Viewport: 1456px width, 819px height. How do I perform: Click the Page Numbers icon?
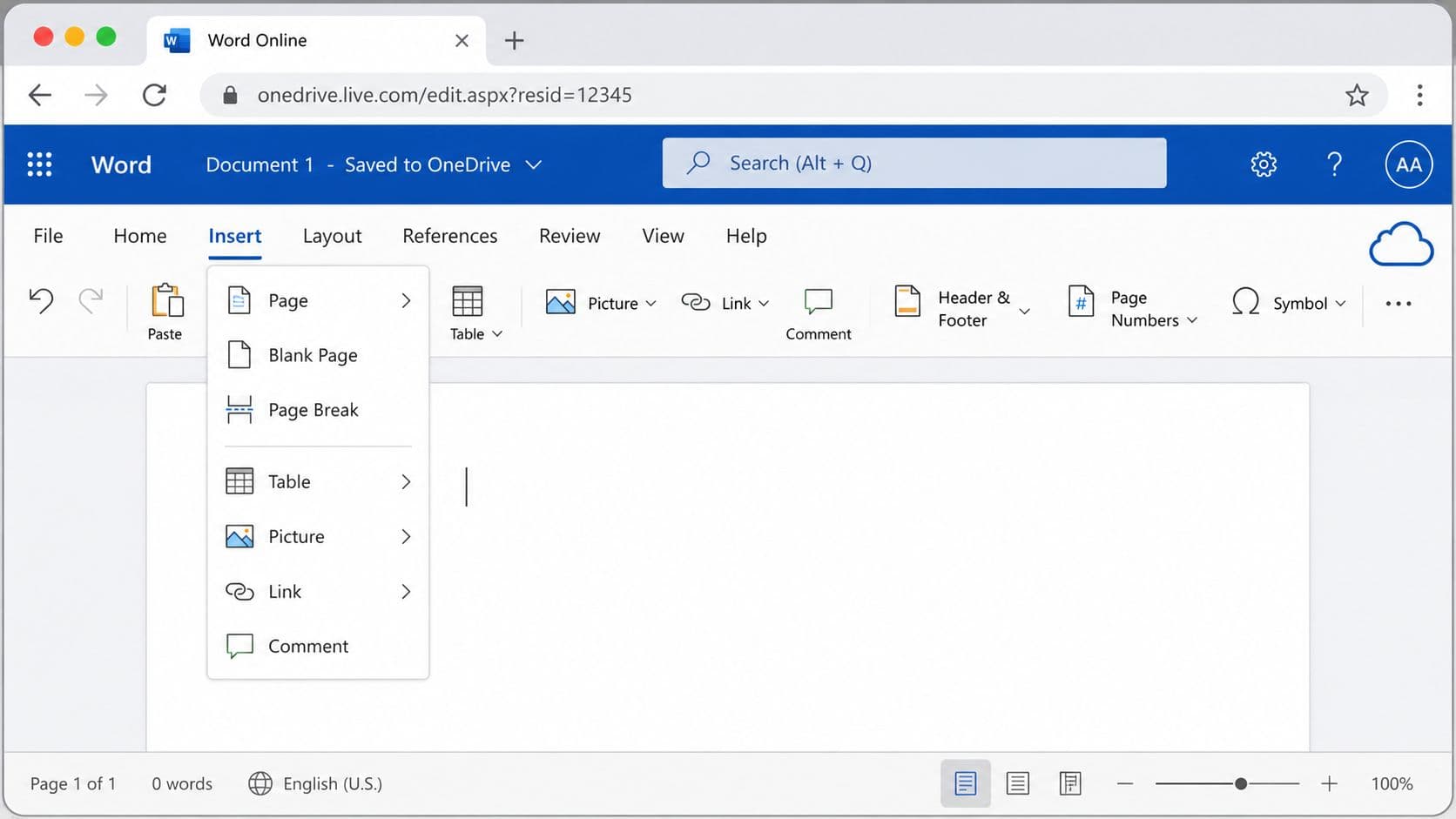(1081, 302)
